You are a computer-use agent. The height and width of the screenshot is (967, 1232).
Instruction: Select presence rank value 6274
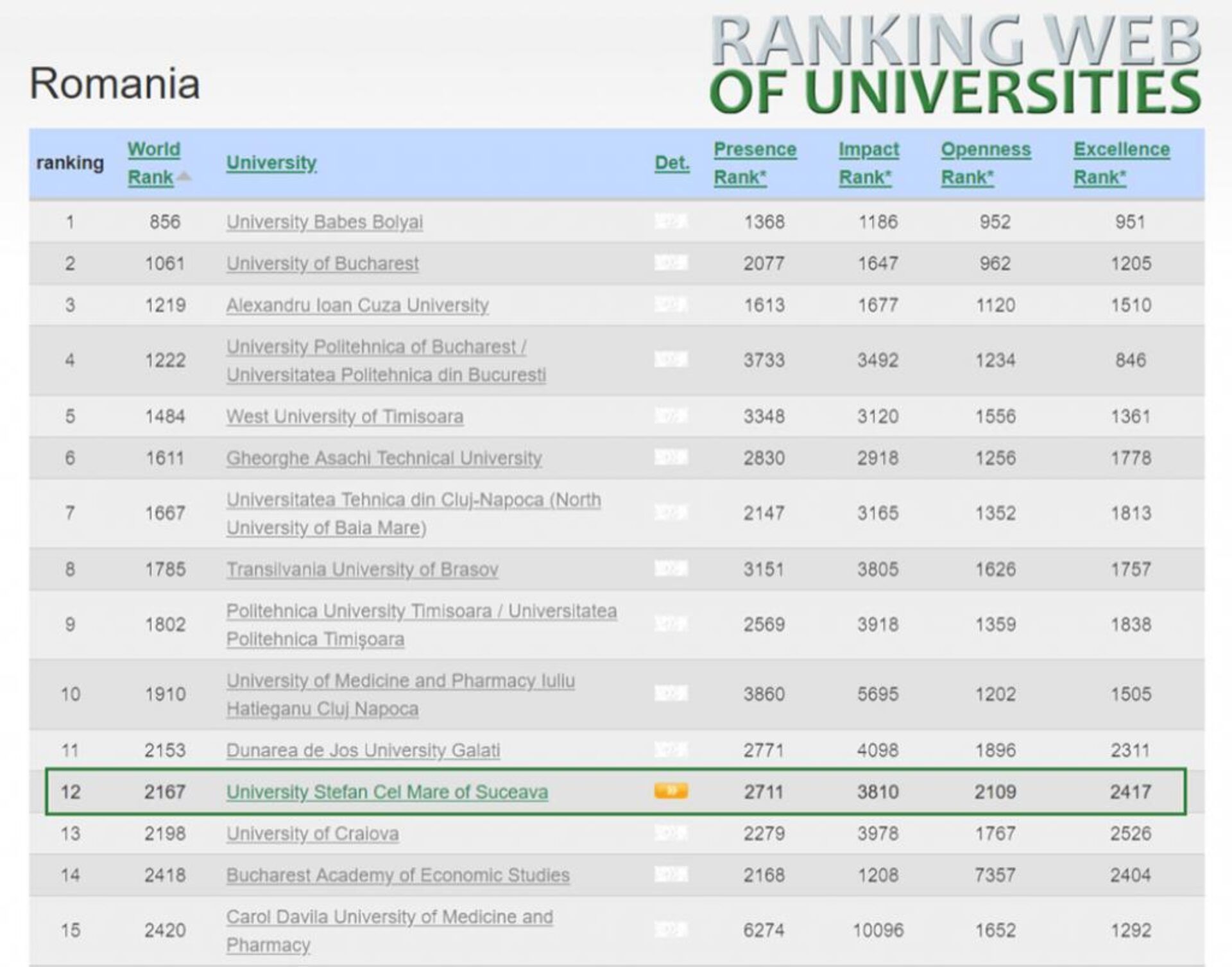[764, 930]
